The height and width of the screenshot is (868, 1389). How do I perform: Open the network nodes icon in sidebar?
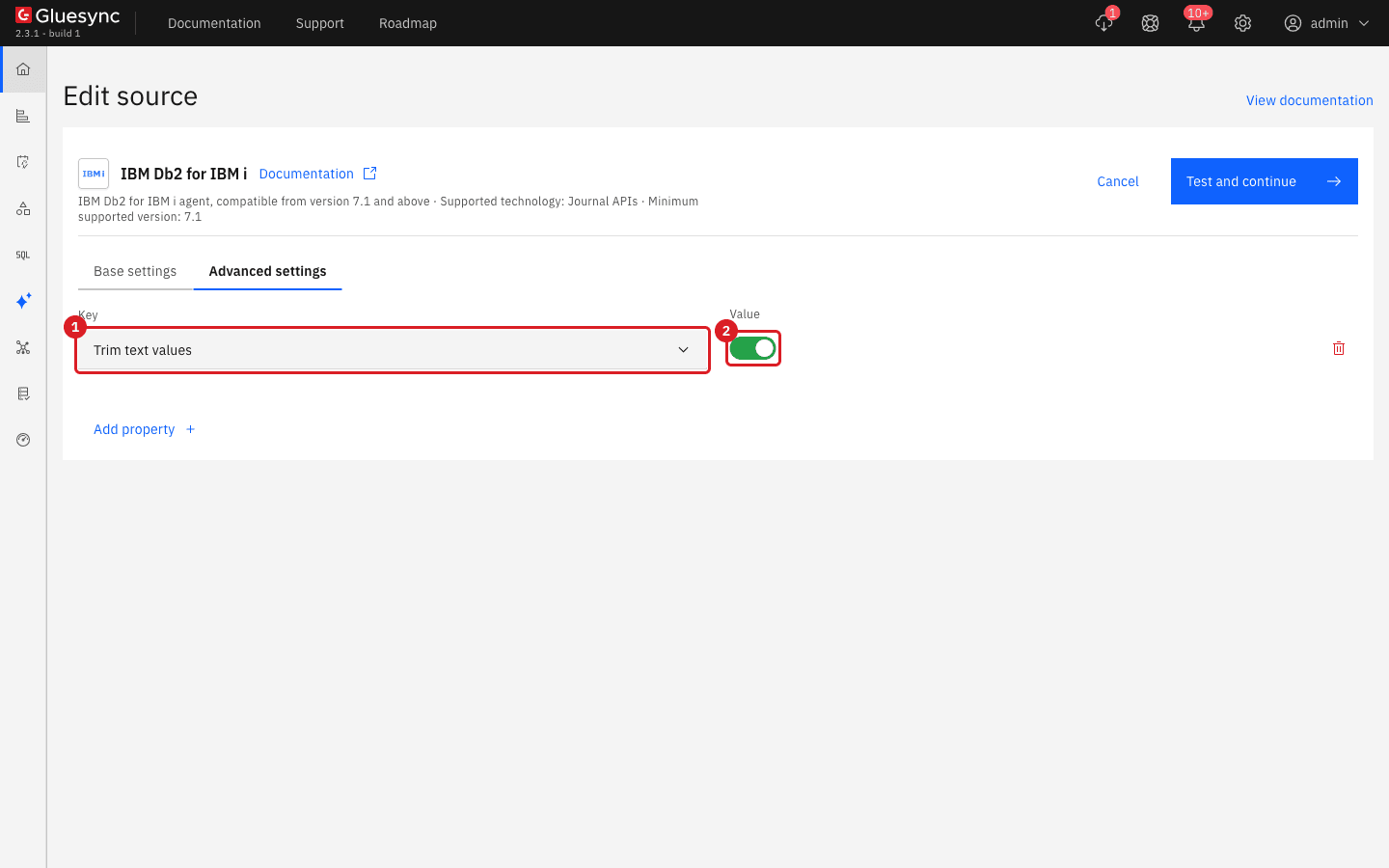[x=23, y=347]
